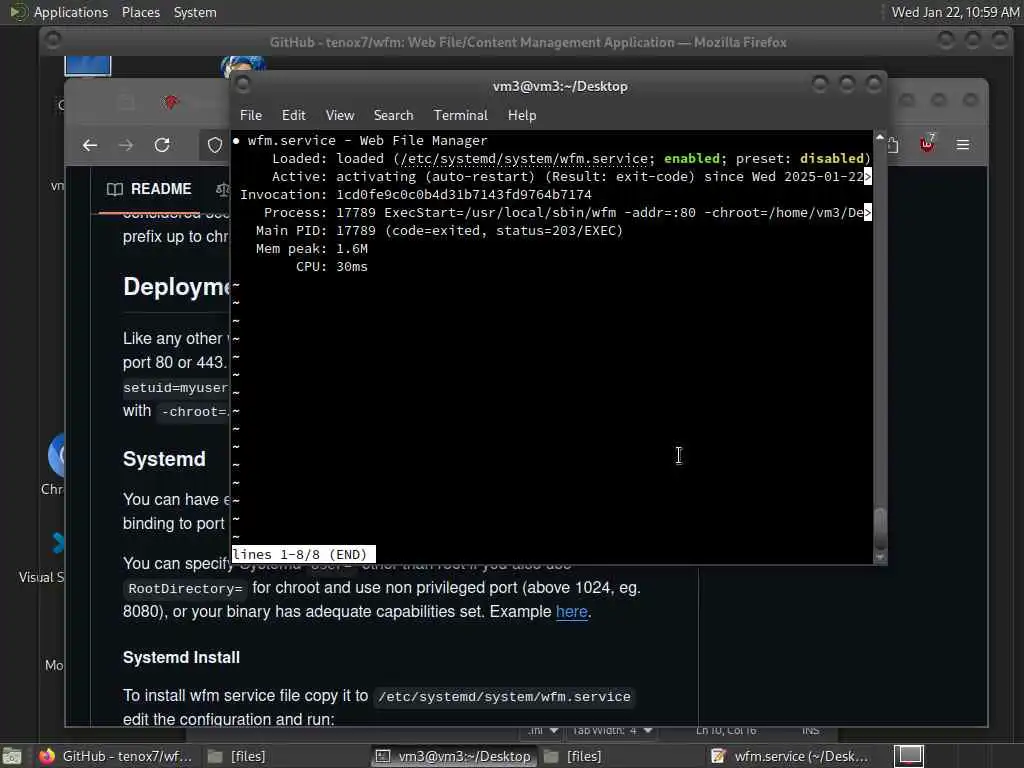The image size is (1024, 768).
Task: Click the Systemd Install heading
Action: pos(182,658)
